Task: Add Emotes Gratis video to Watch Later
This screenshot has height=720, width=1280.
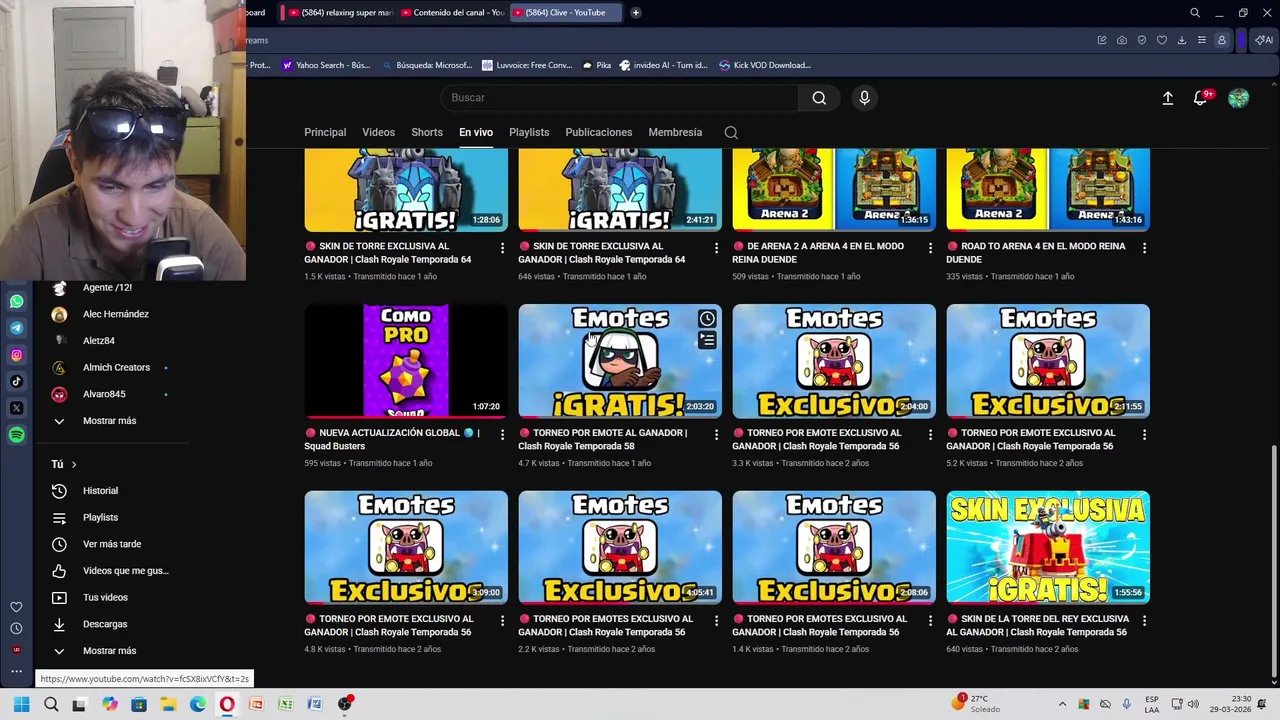Action: point(707,318)
